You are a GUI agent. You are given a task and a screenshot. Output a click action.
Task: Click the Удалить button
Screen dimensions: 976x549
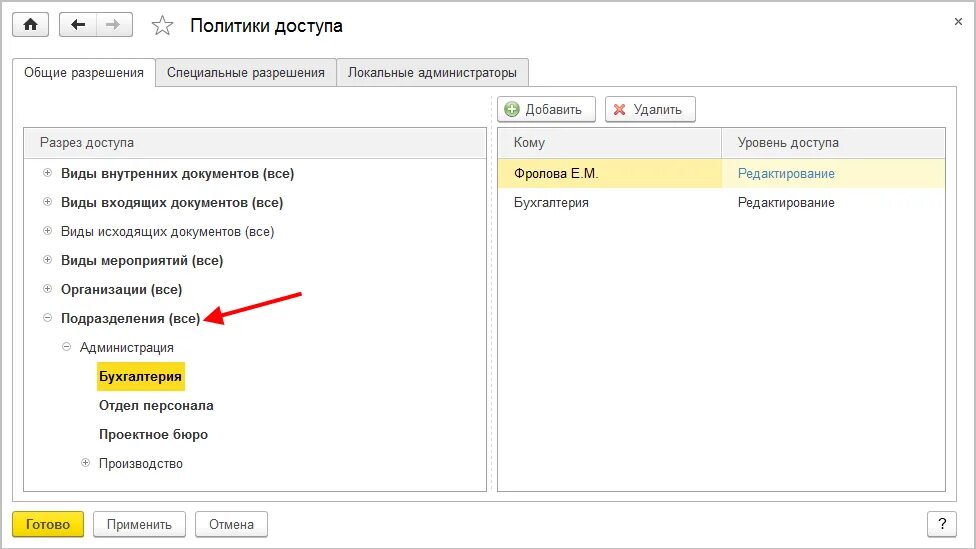click(650, 110)
